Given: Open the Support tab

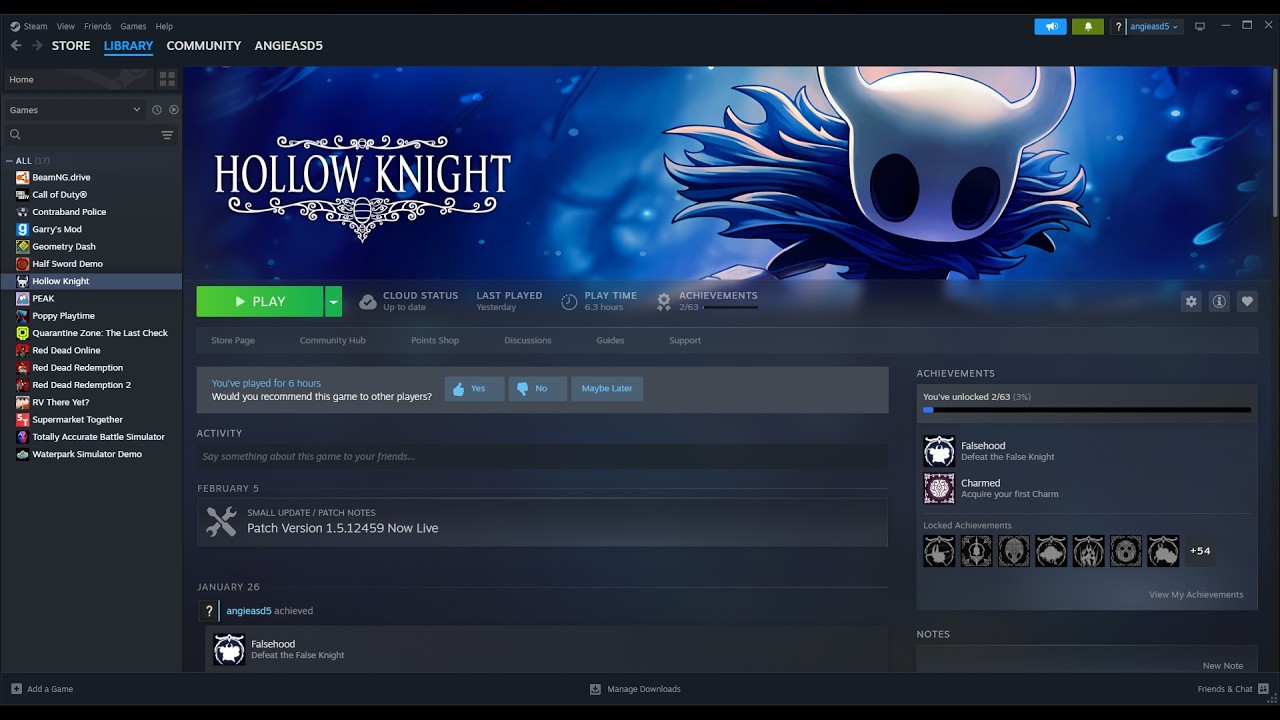Looking at the screenshot, I should point(685,340).
